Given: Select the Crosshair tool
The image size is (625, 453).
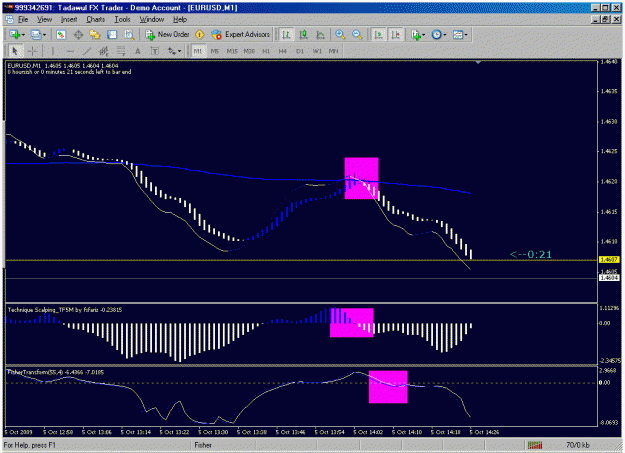Looking at the screenshot, I should 32,51.
